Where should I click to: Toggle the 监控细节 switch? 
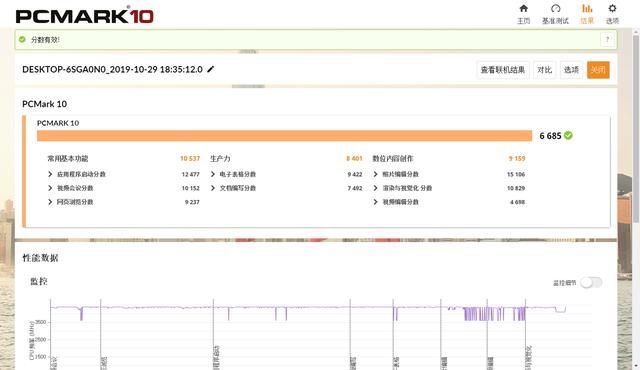[x=591, y=282]
